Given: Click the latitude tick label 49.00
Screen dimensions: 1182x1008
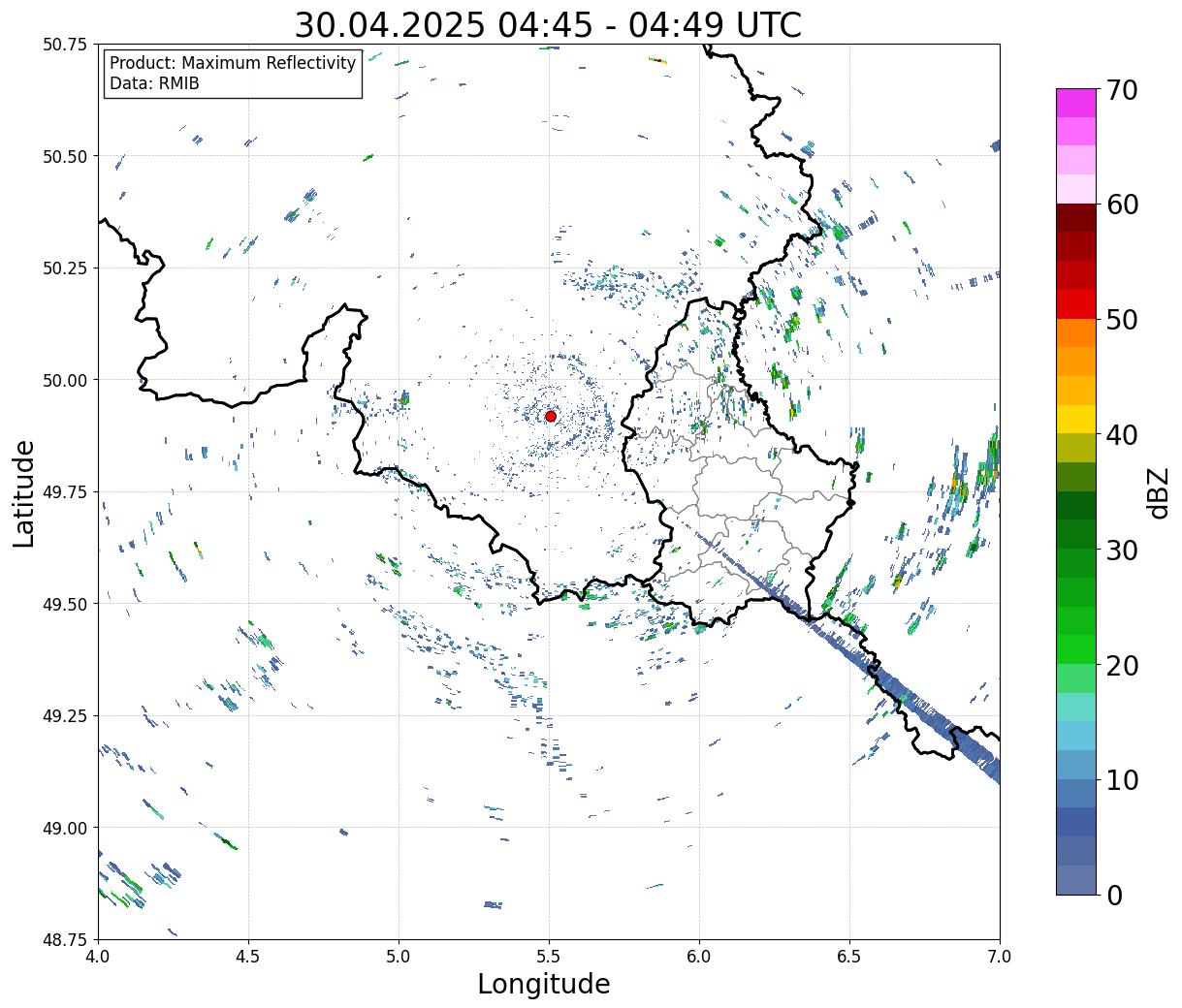Looking at the screenshot, I should [65, 828].
